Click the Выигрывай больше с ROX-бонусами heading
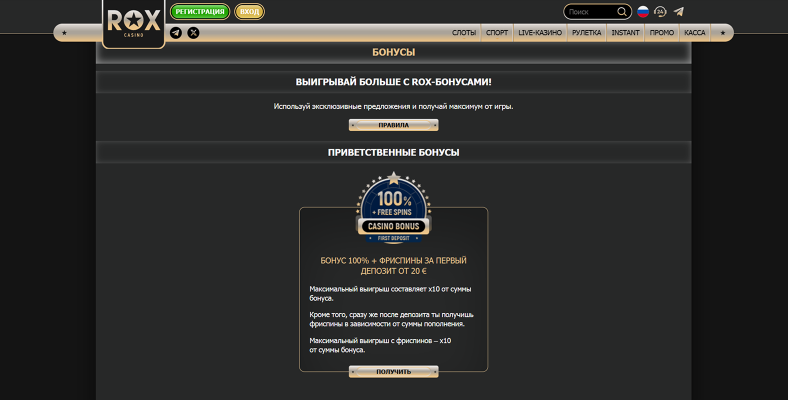788x400 pixels. 393,82
